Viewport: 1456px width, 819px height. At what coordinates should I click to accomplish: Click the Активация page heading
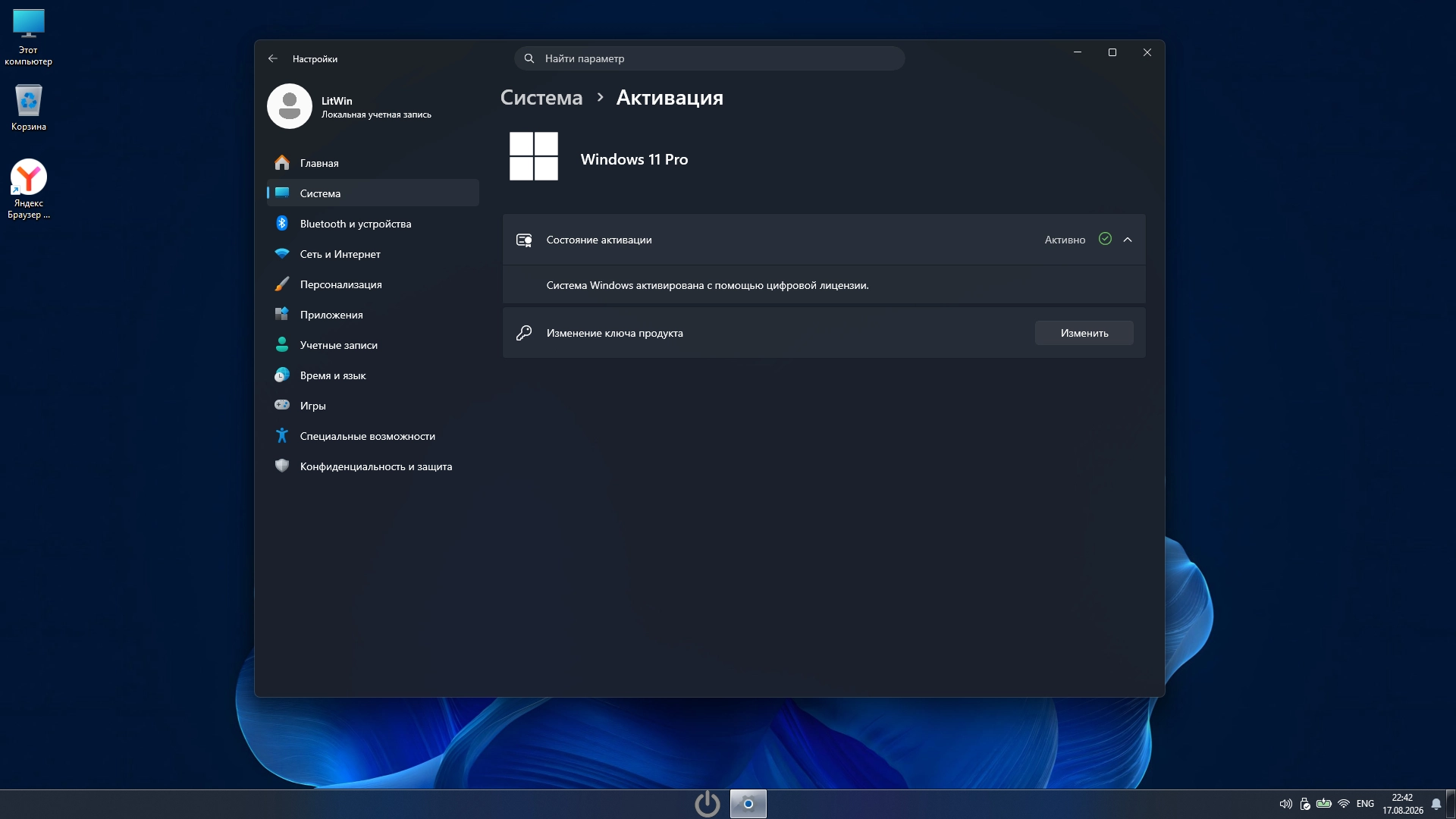coord(670,98)
